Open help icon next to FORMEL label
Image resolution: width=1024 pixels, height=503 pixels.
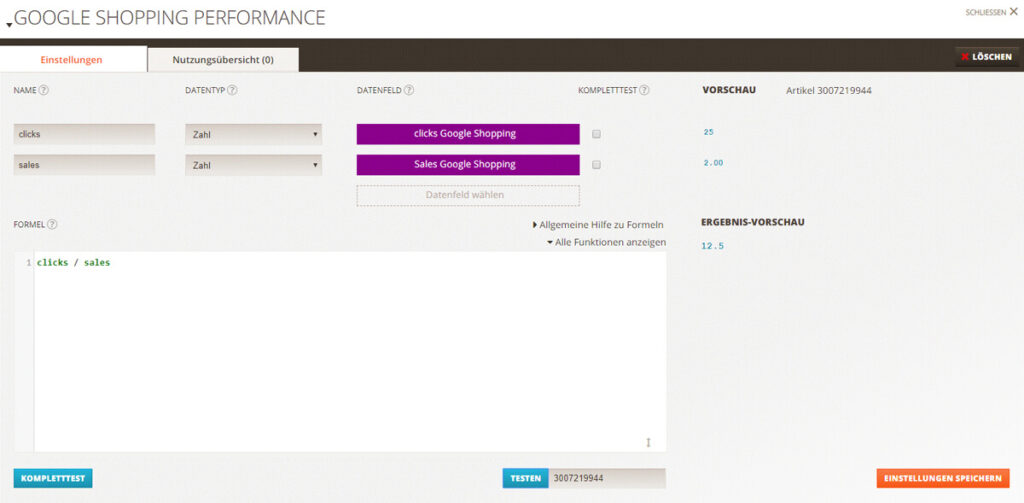click(52, 224)
